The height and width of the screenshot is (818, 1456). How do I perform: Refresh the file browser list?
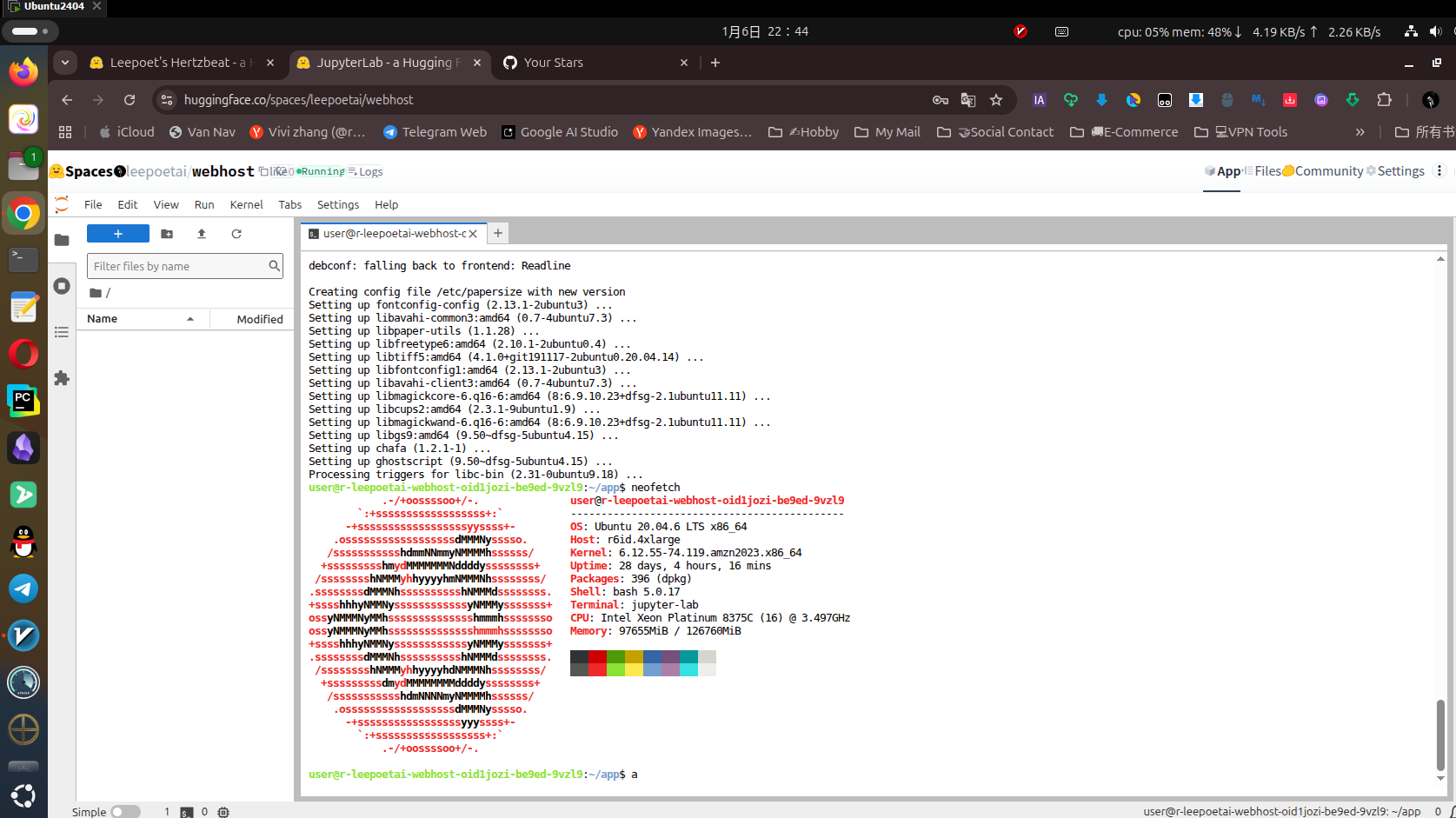tap(236, 234)
